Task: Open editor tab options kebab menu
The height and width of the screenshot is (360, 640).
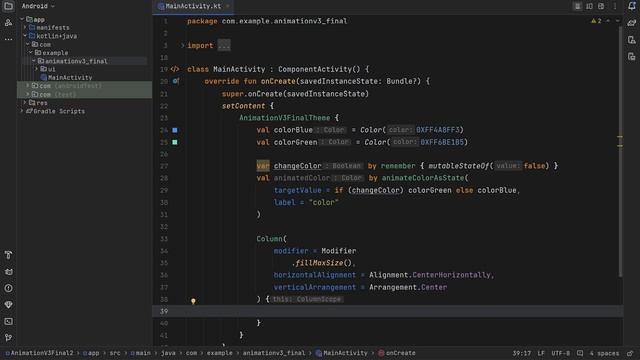Action: [615, 6]
